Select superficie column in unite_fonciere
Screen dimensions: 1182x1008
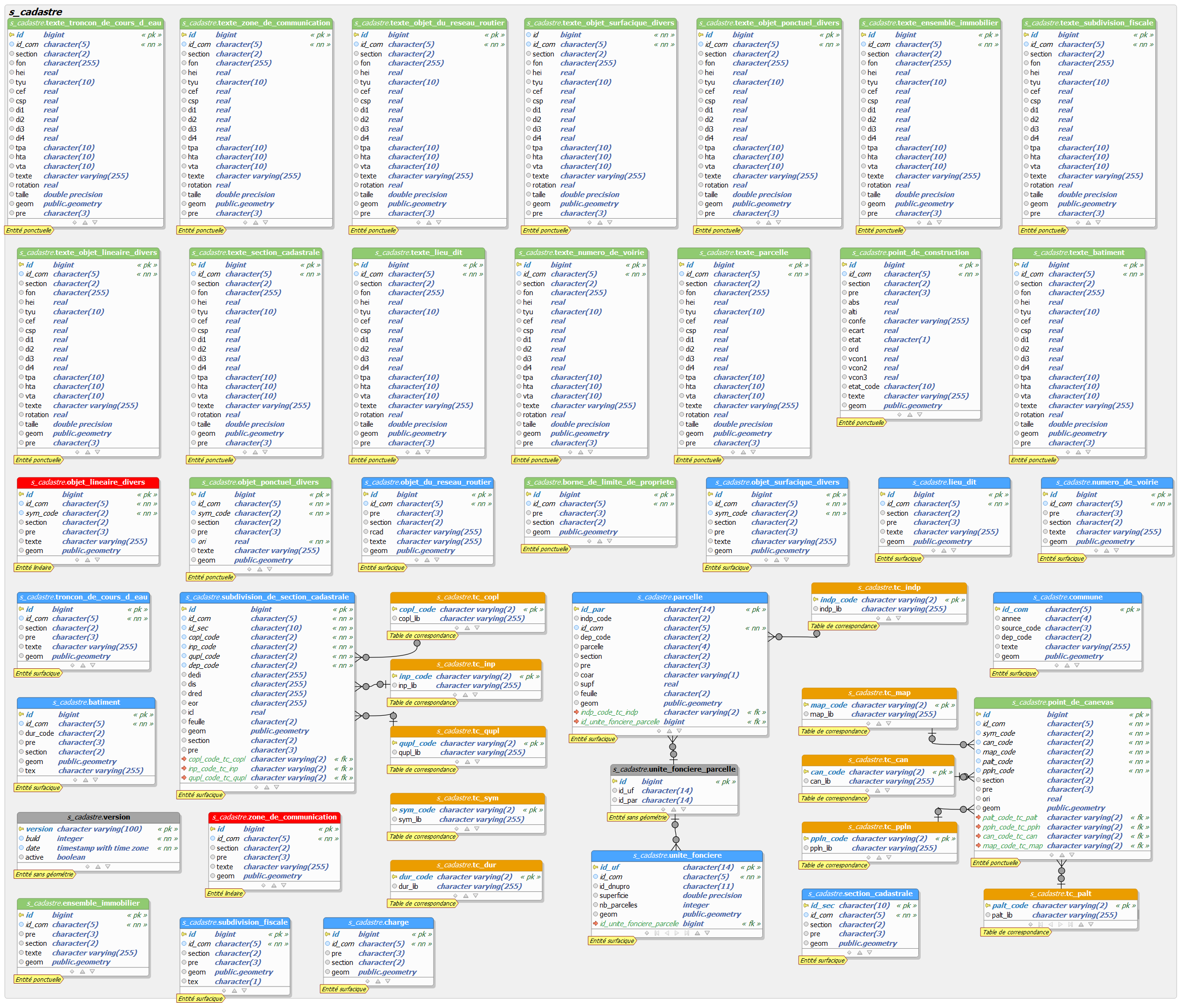[x=614, y=896]
